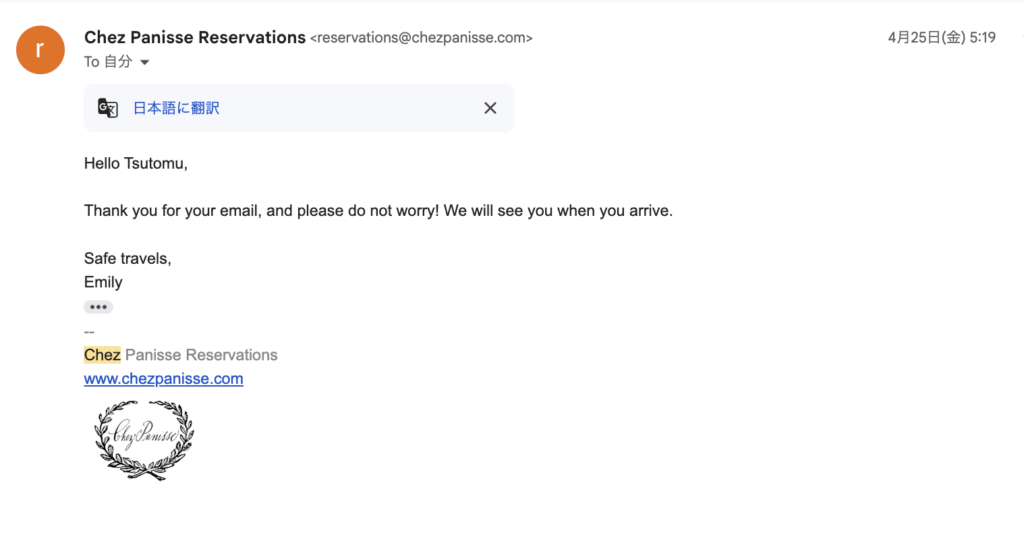Image resolution: width=1024 pixels, height=533 pixels.
Task: Dismiss the translation banner with X
Action: click(x=490, y=108)
